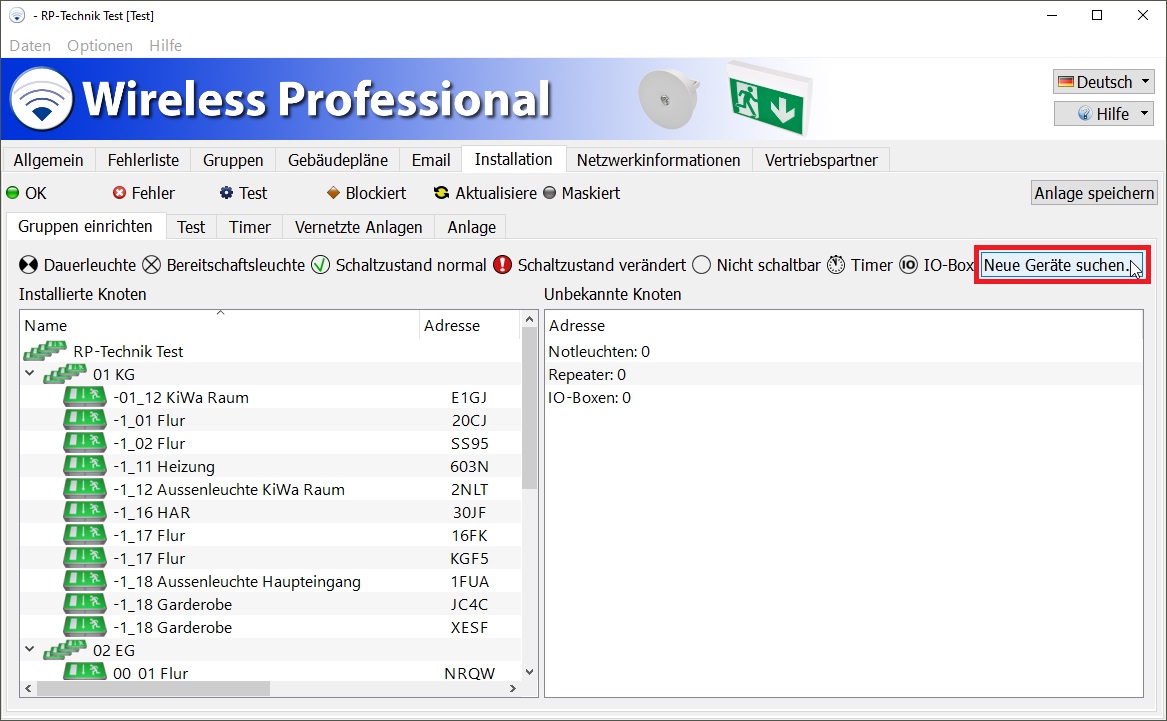
Task: Click exit sign icon of -1_01 Flur
Action: pos(85,420)
